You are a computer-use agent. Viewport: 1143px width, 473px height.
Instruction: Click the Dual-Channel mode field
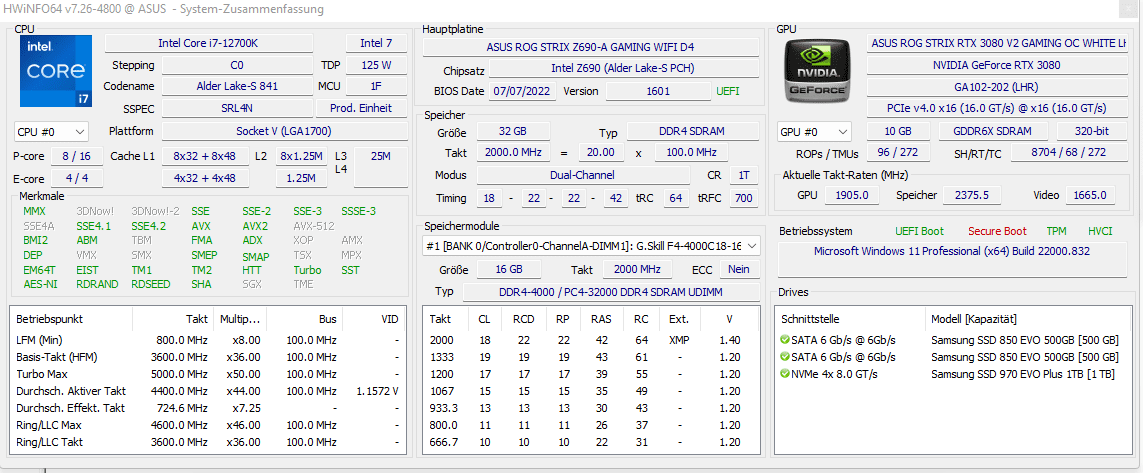pos(583,175)
